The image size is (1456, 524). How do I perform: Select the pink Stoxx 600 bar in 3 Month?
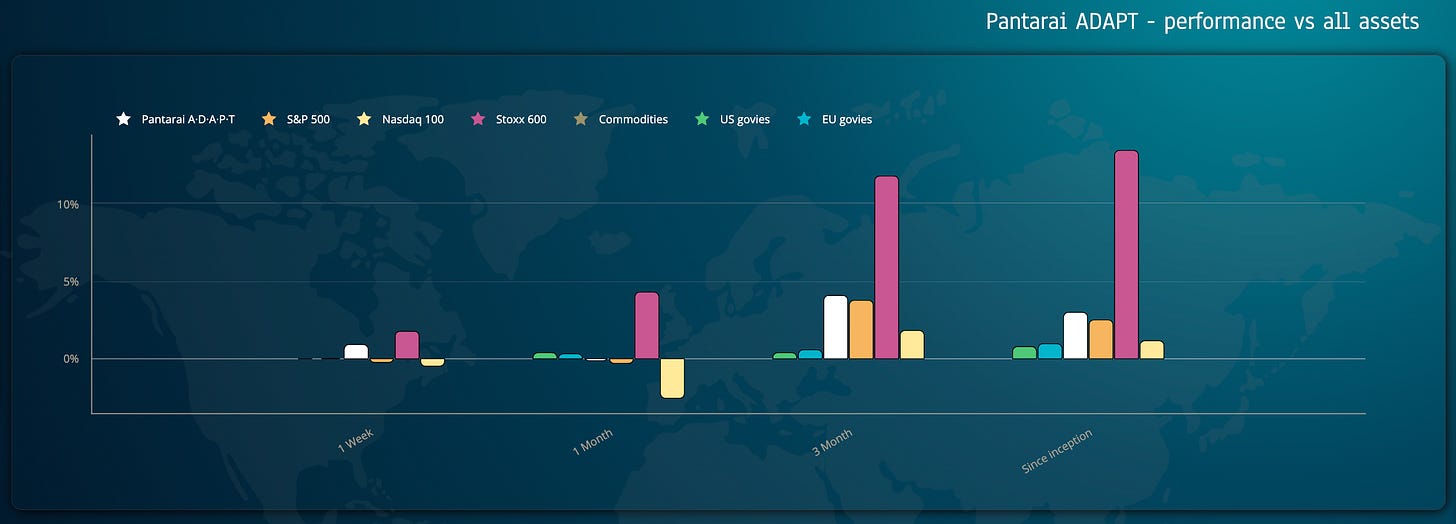[887, 267]
